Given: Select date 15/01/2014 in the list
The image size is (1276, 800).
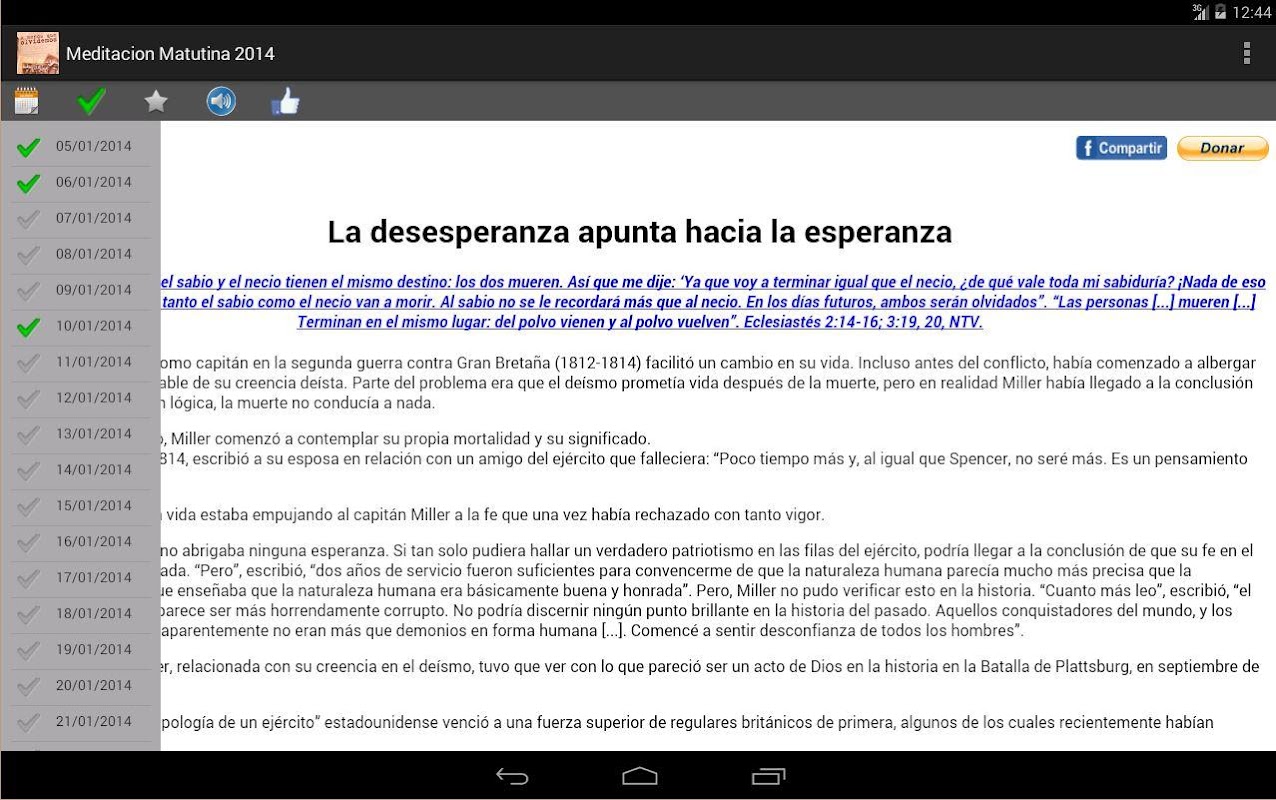Looking at the screenshot, I should click(94, 506).
